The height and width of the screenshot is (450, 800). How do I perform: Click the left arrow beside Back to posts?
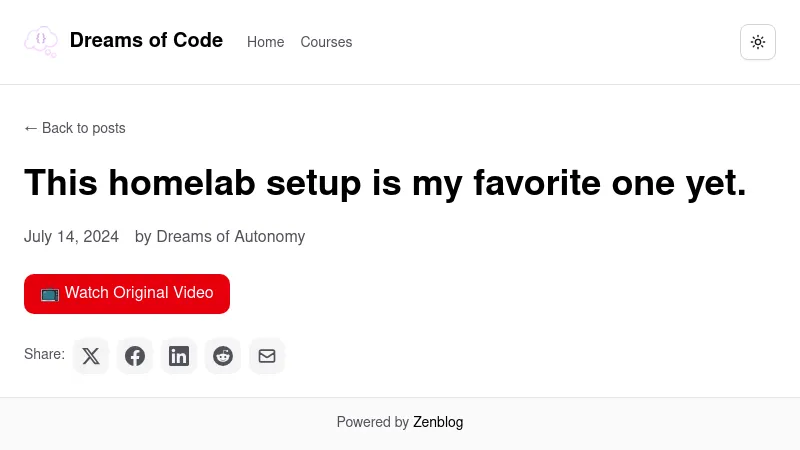(x=30, y=128)
